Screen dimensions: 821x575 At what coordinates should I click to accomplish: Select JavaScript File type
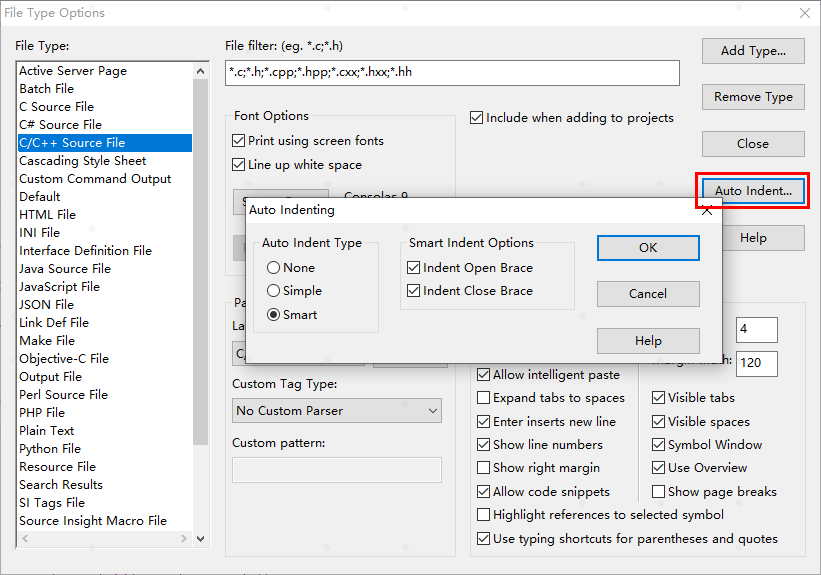coord(105,287)
